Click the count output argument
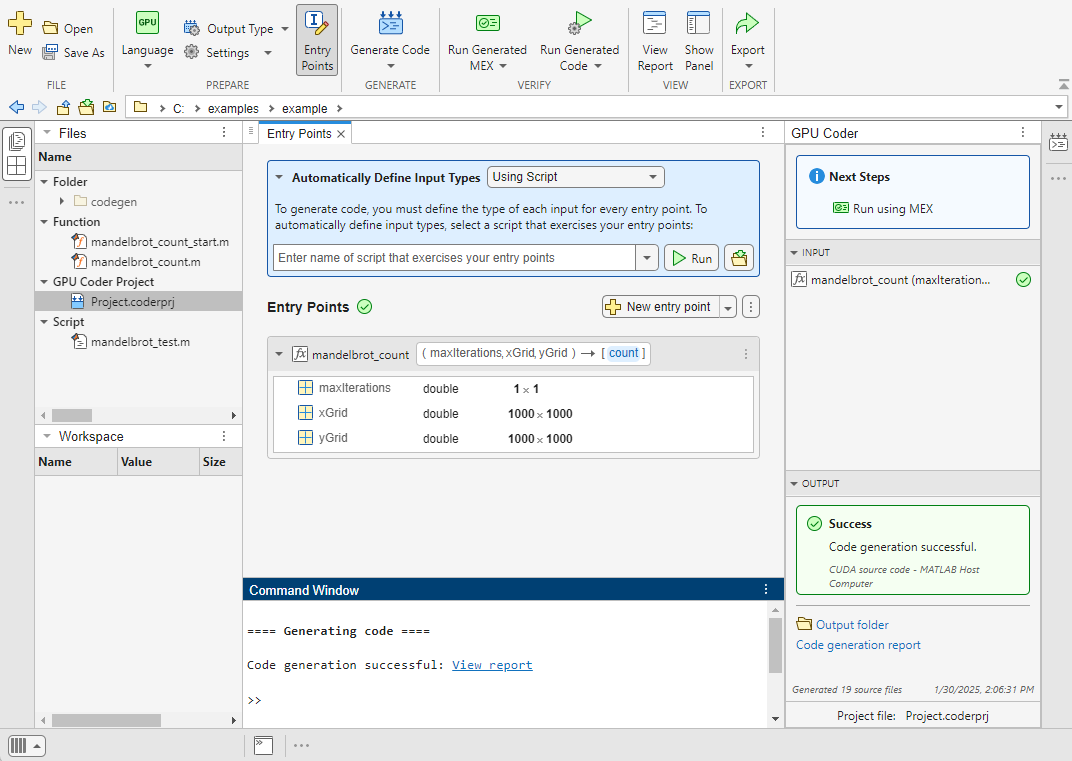 [624, 353]
